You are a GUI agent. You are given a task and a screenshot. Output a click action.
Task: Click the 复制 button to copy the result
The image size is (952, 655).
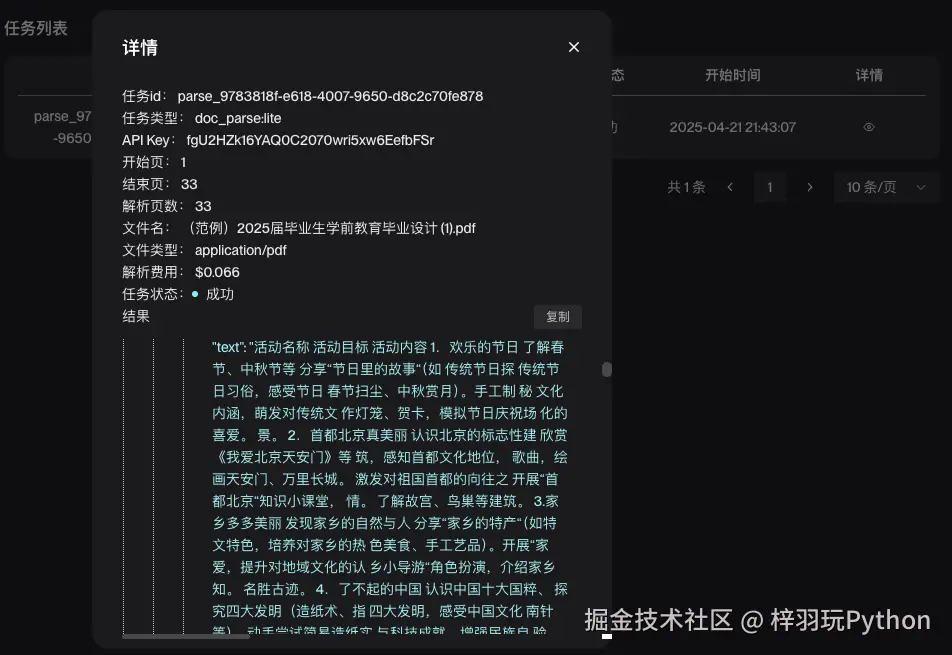(x=557, y=317)
